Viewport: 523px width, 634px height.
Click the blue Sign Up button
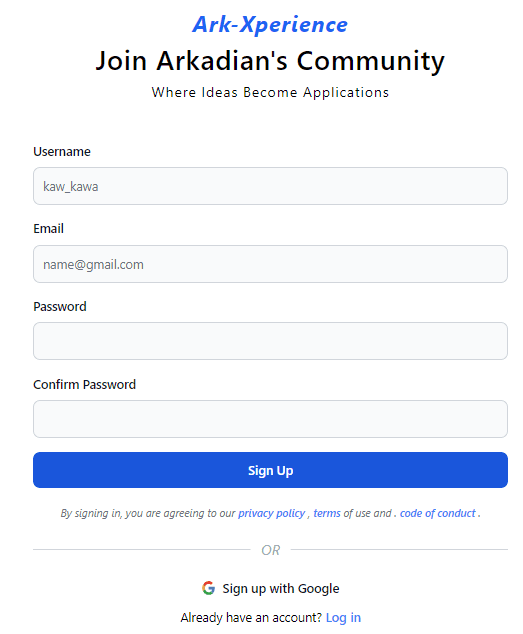click(270, 470)
